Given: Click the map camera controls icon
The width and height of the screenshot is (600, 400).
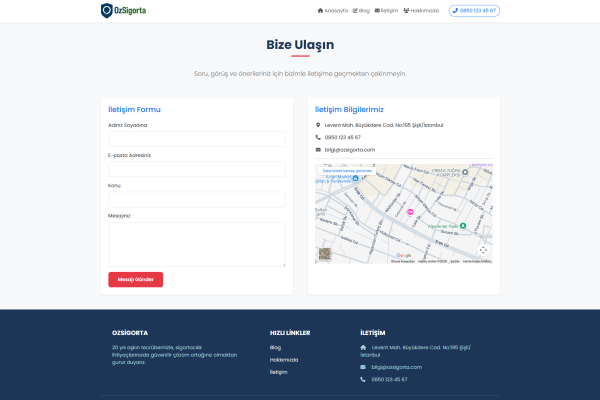Looking at the screenshot, I should [483, 249].
